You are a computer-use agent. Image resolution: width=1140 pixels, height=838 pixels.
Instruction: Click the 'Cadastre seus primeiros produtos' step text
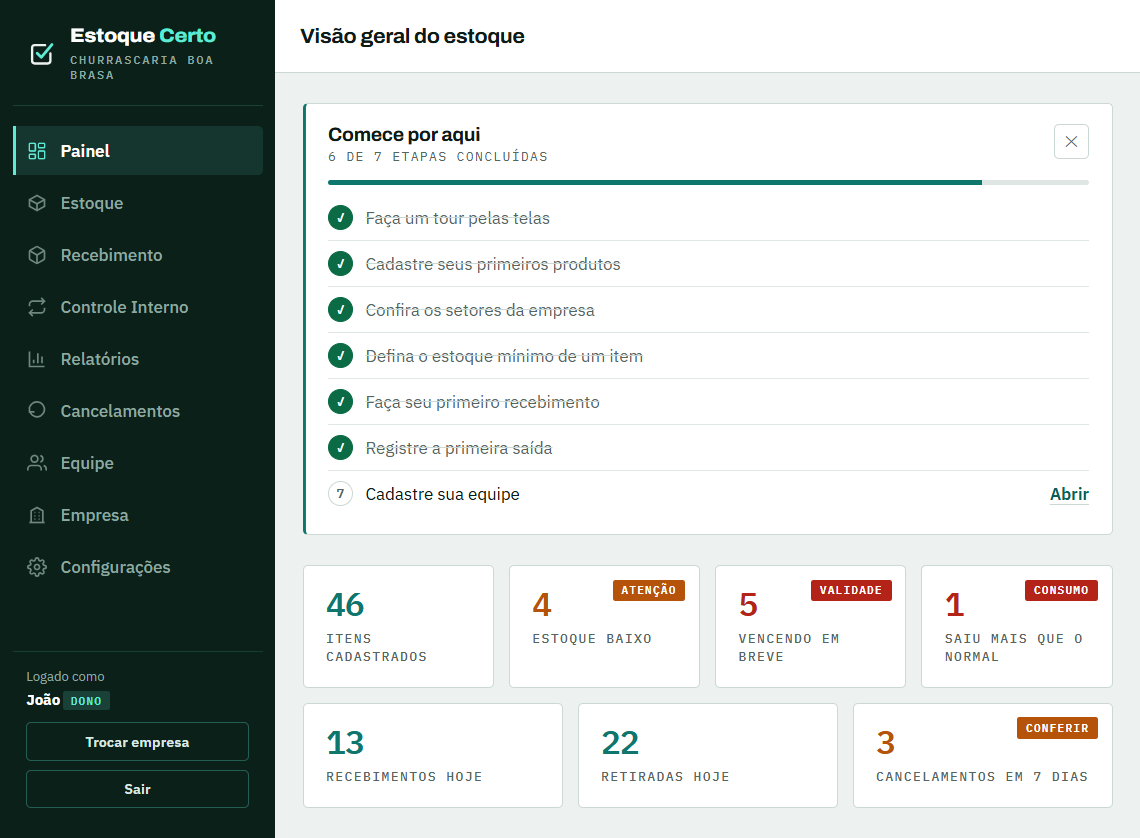pos(493,264)
